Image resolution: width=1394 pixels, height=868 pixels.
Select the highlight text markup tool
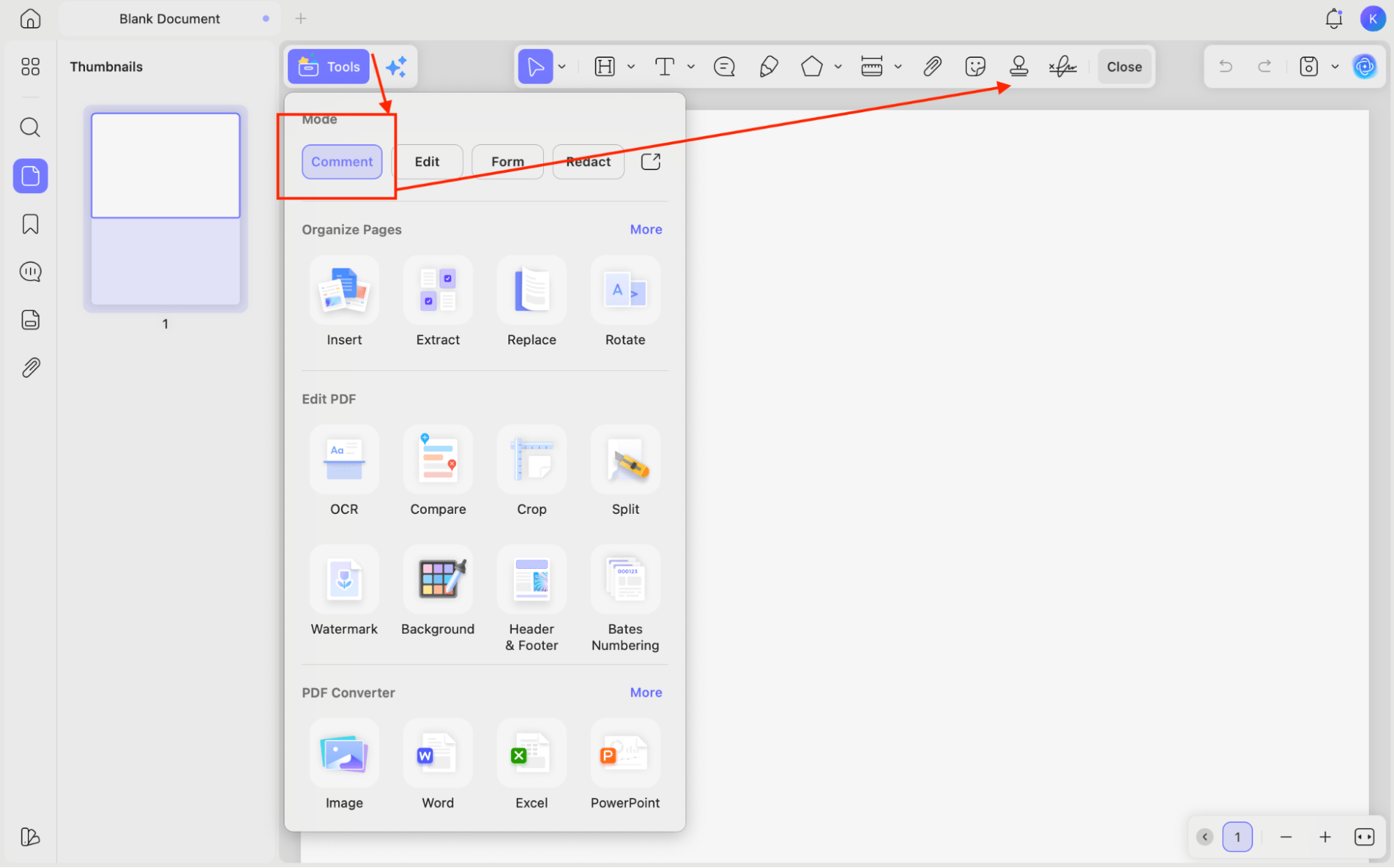pyautogui.click(x=605, y=67)
